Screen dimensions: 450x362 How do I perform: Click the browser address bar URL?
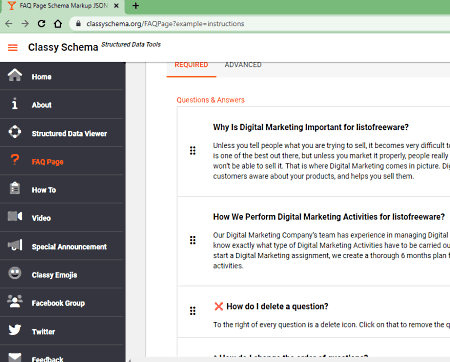[165, 24]
